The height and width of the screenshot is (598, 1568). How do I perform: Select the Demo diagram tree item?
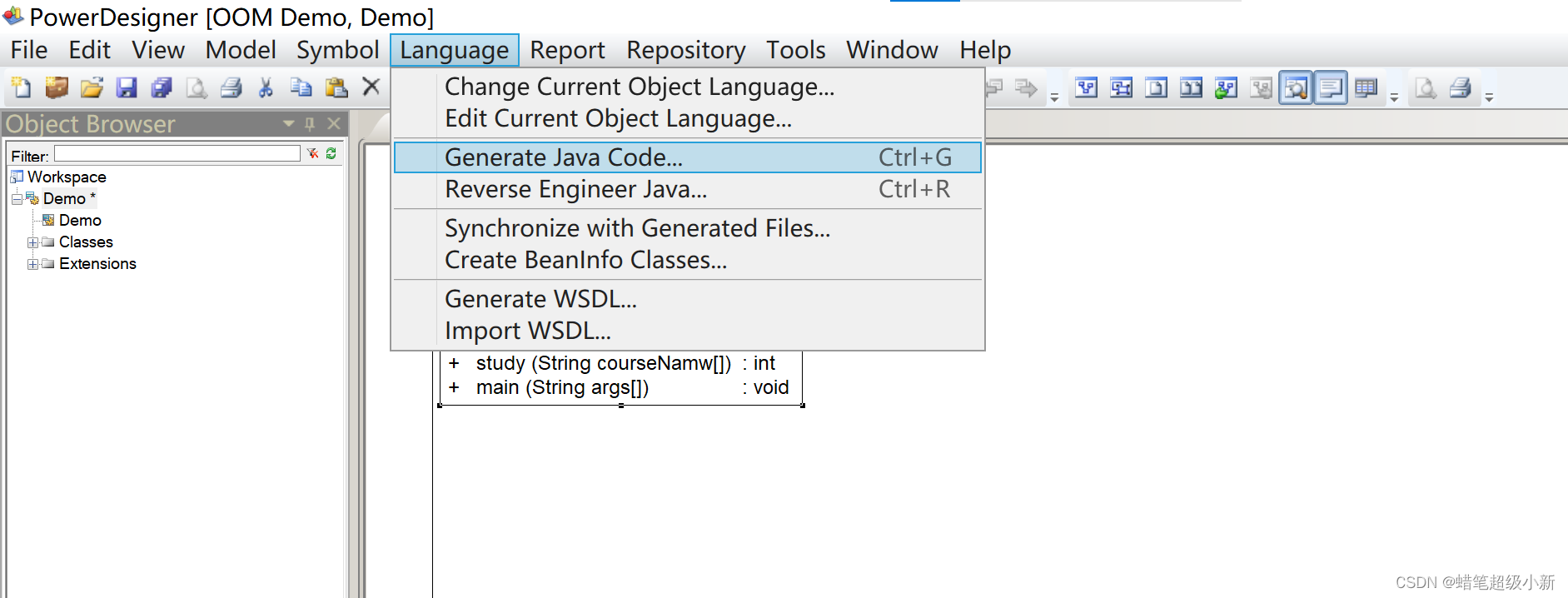point(80,221)
